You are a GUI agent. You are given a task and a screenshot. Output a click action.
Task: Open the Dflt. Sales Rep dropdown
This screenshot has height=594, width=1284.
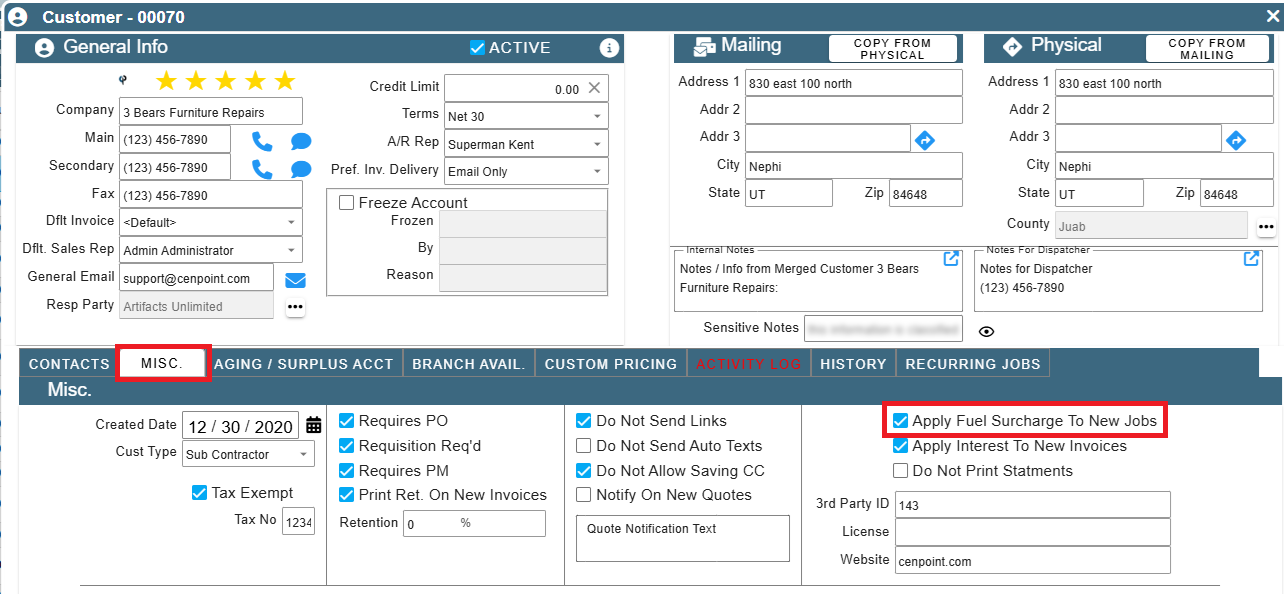pos(211,250)
